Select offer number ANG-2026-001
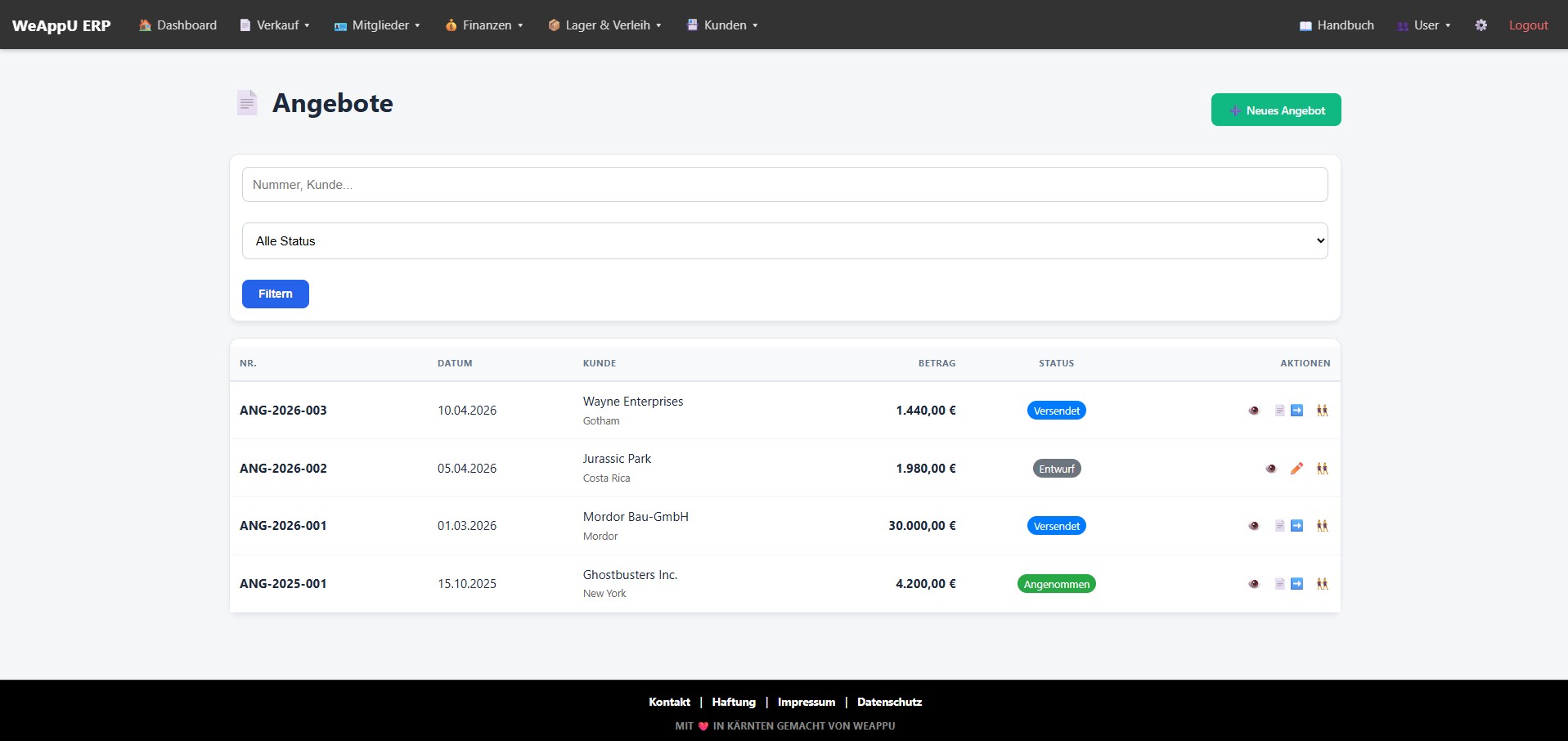 283,526
